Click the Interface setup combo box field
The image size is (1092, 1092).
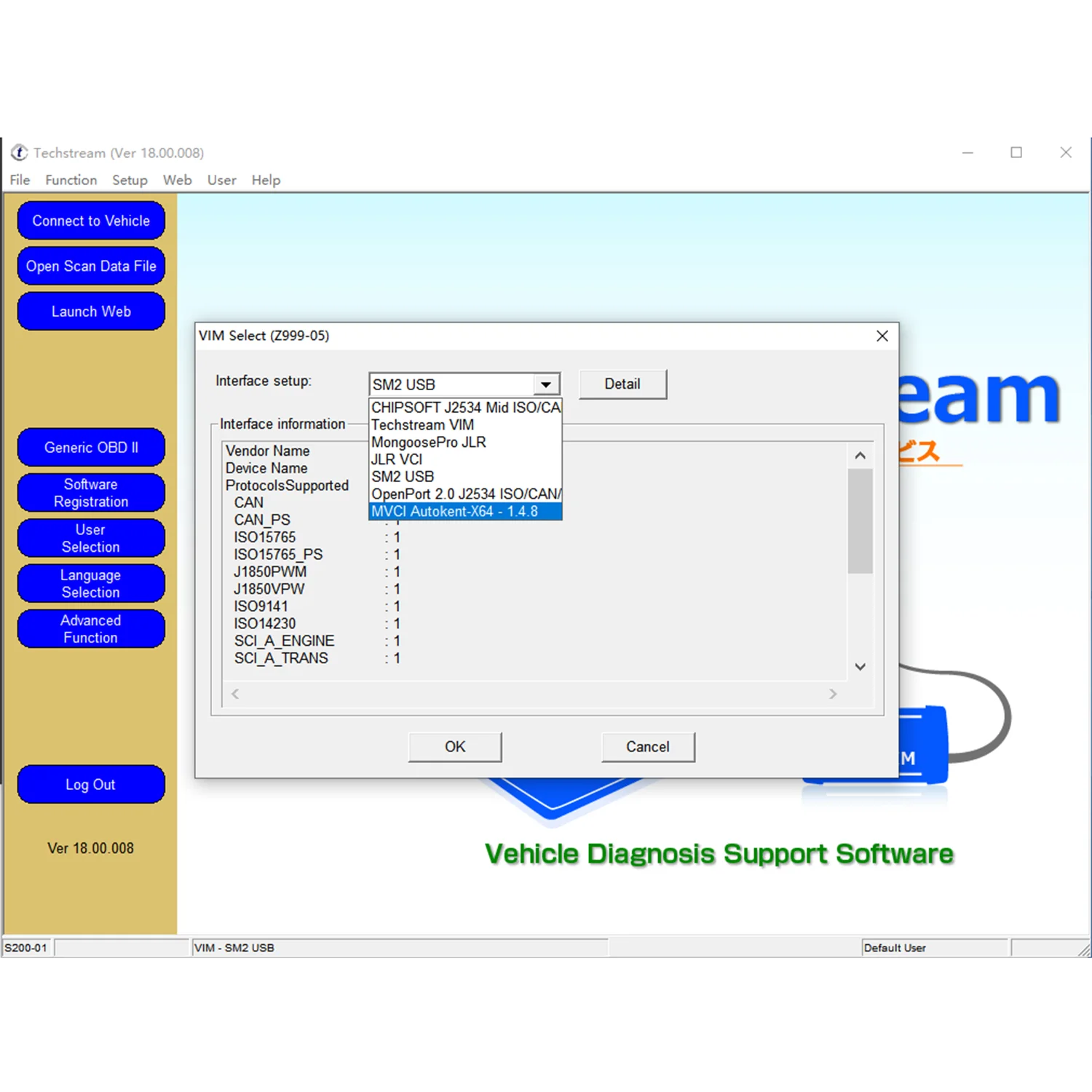(464, 384)
